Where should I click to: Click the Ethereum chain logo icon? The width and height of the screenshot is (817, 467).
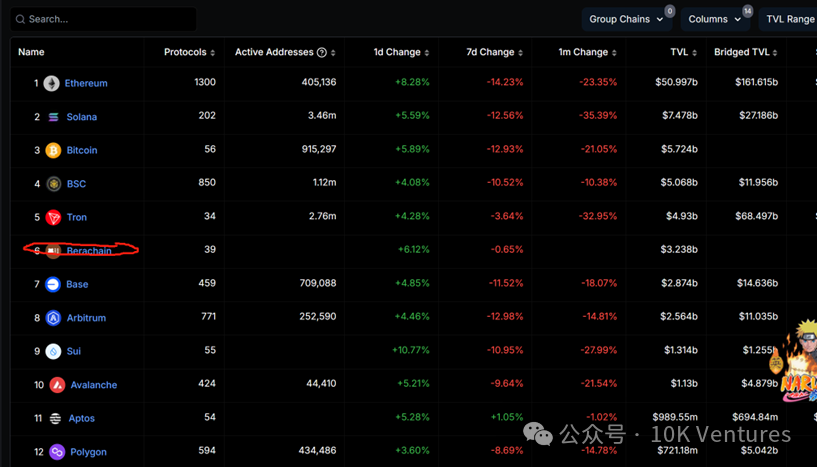pyautogui.click(x=52, y=83)
